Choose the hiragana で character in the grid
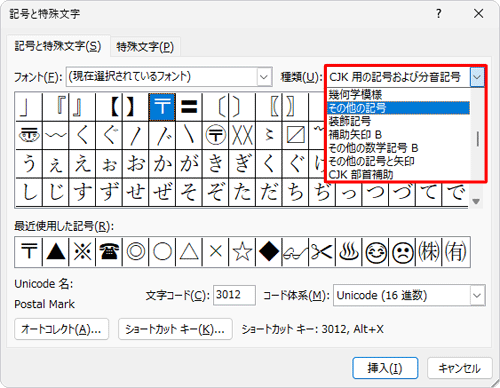The width and height of the screenshot is (500, 388). 455,192
